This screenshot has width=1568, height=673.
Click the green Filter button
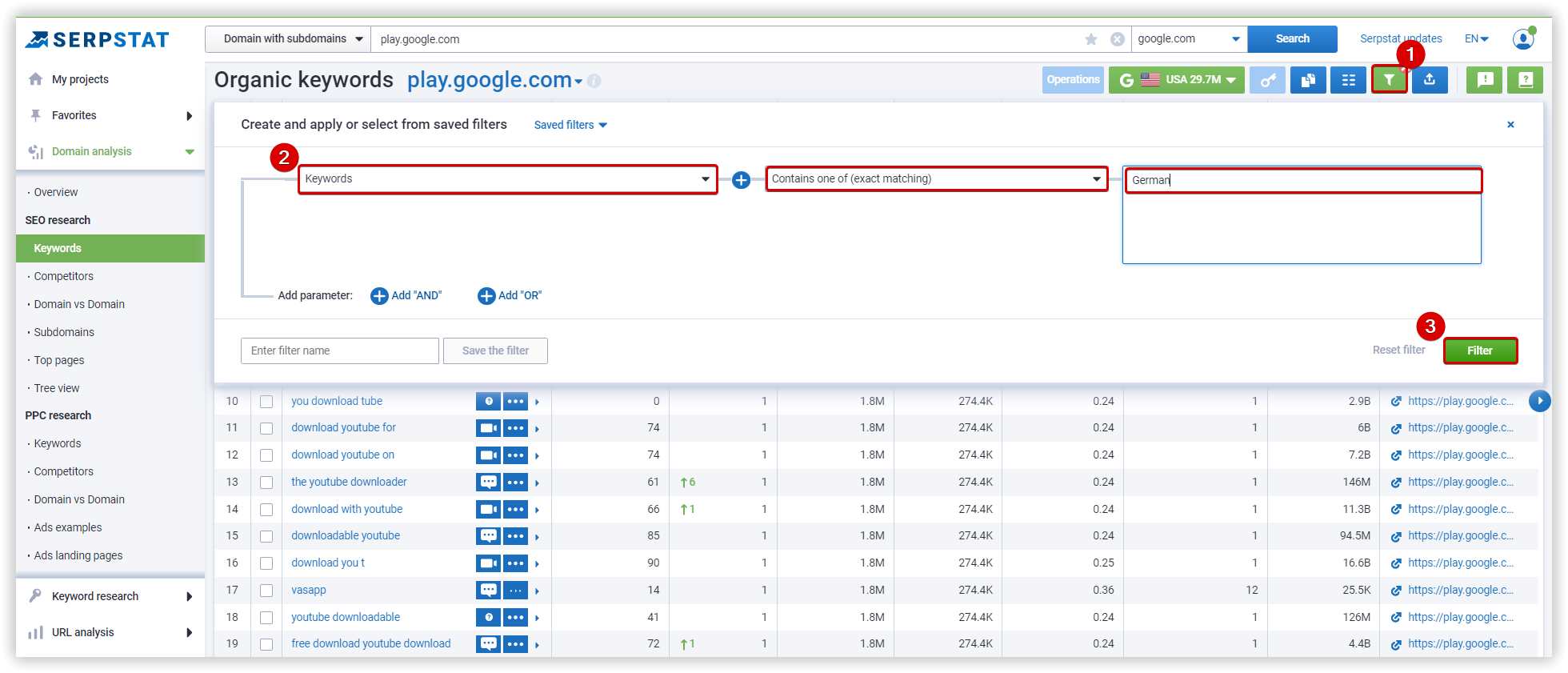(x=1480, y=351)
